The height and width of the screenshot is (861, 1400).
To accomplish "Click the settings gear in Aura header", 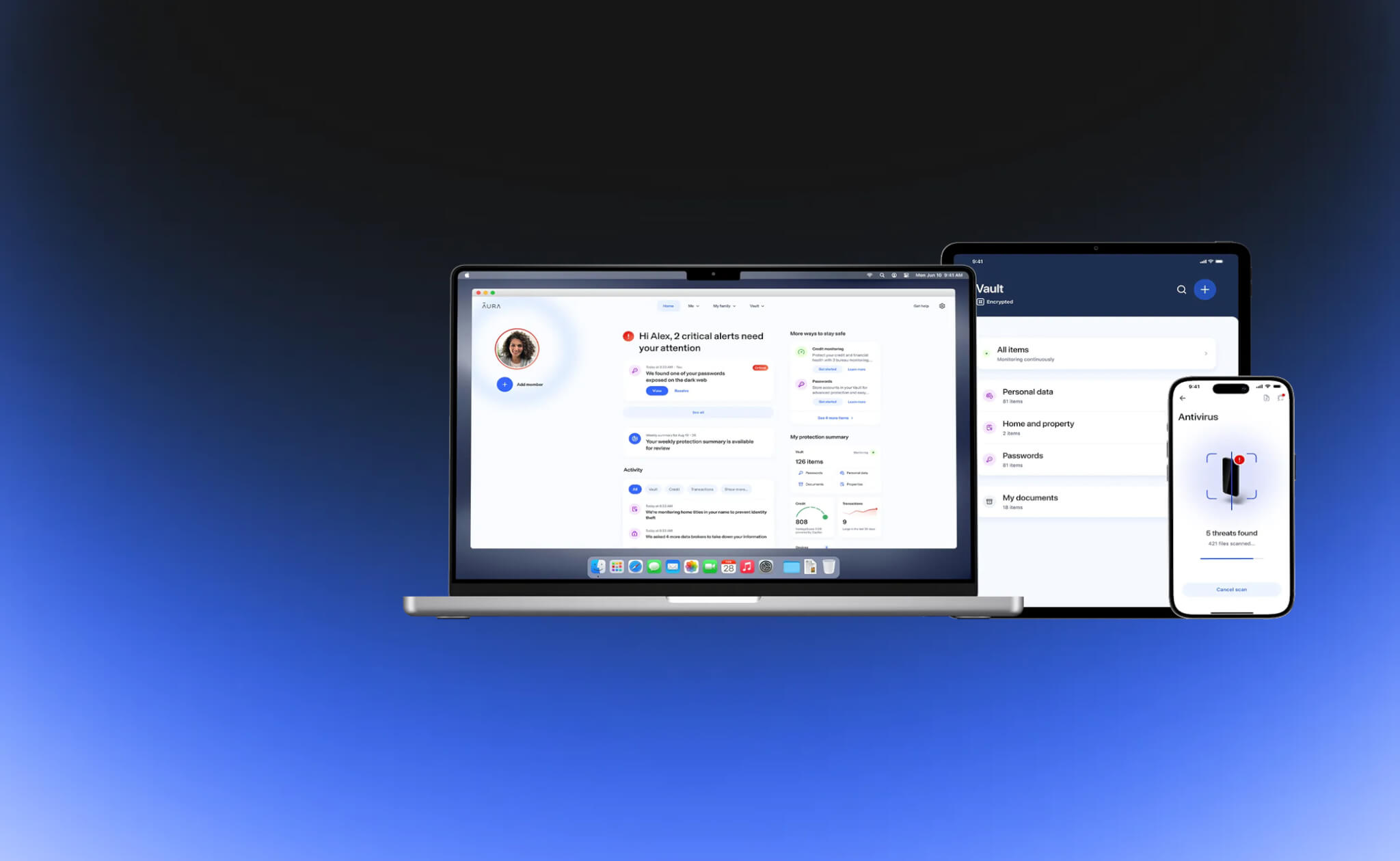I will pyautogui.click(x=942, y=306).
